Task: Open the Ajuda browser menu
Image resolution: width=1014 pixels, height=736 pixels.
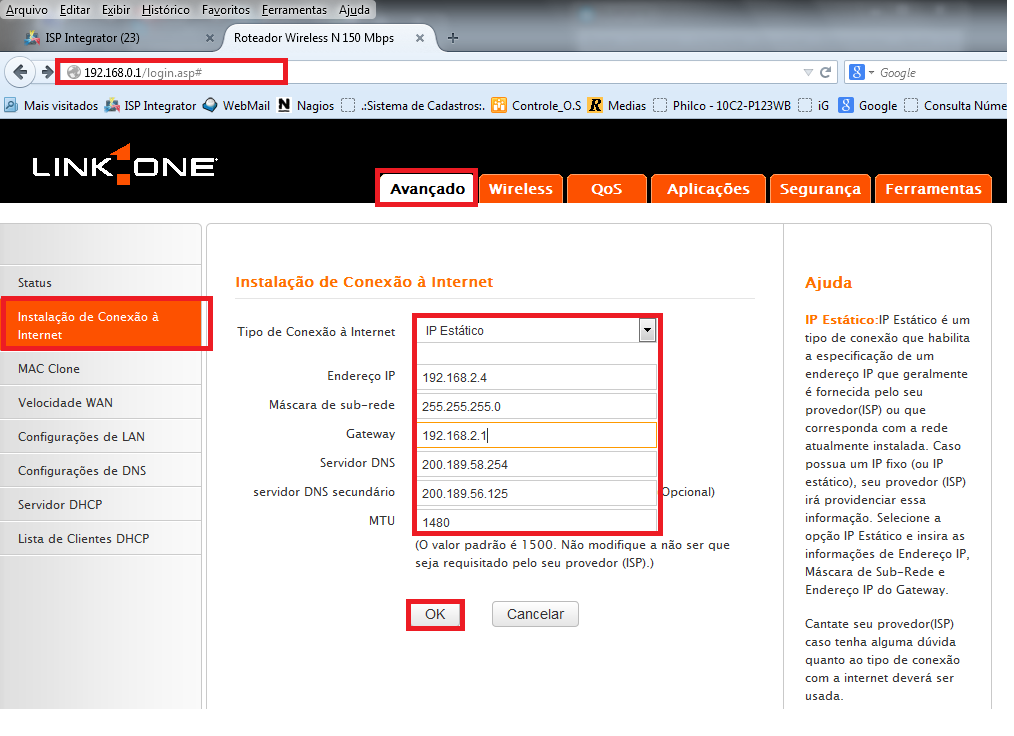Action: [354, 10]
